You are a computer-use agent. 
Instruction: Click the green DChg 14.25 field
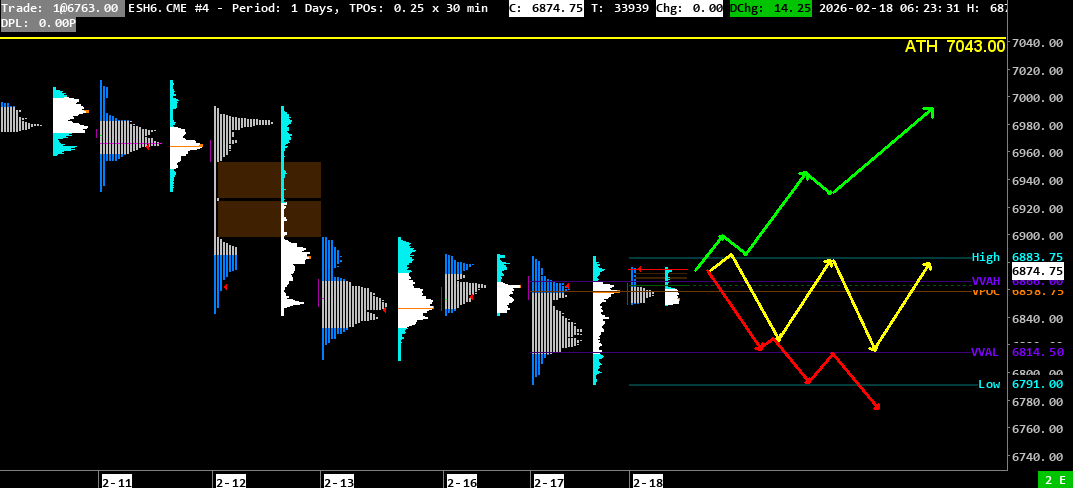(x=770, y=8)
